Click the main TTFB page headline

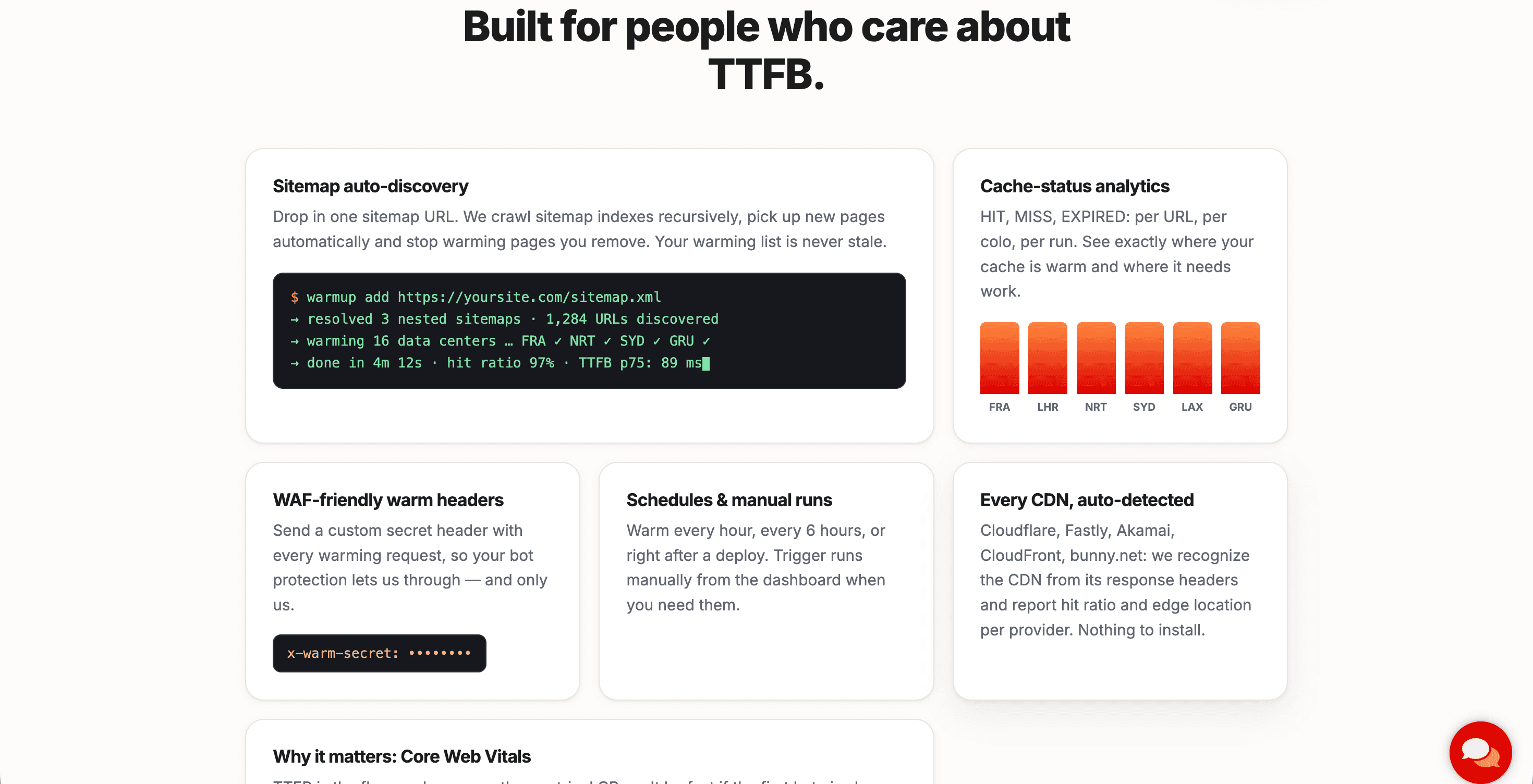point(766,50)
